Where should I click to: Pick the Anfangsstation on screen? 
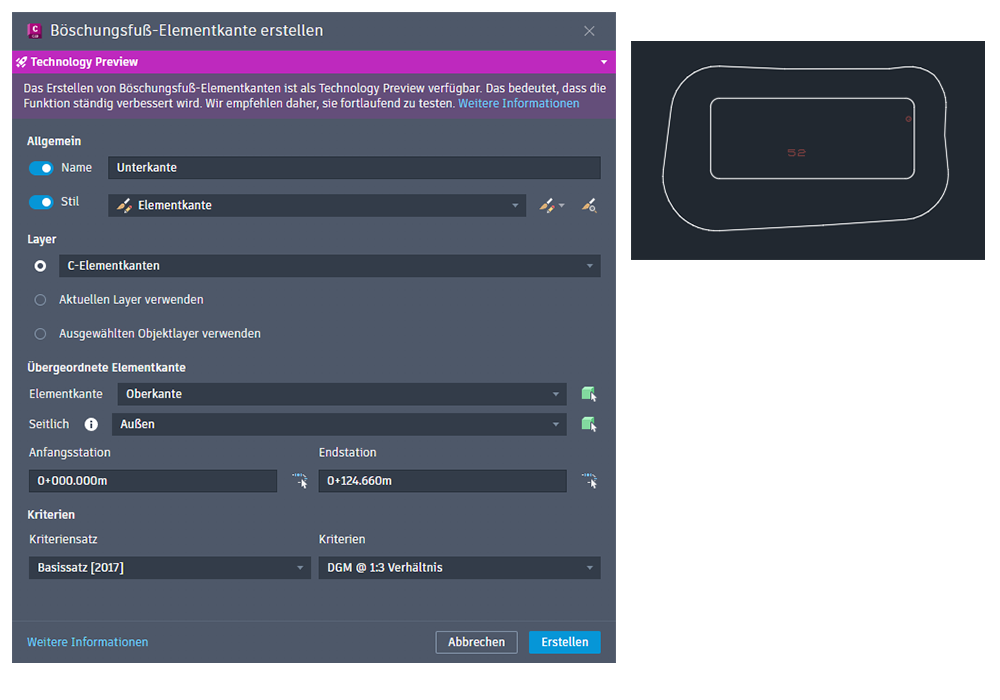pos(300,480)
